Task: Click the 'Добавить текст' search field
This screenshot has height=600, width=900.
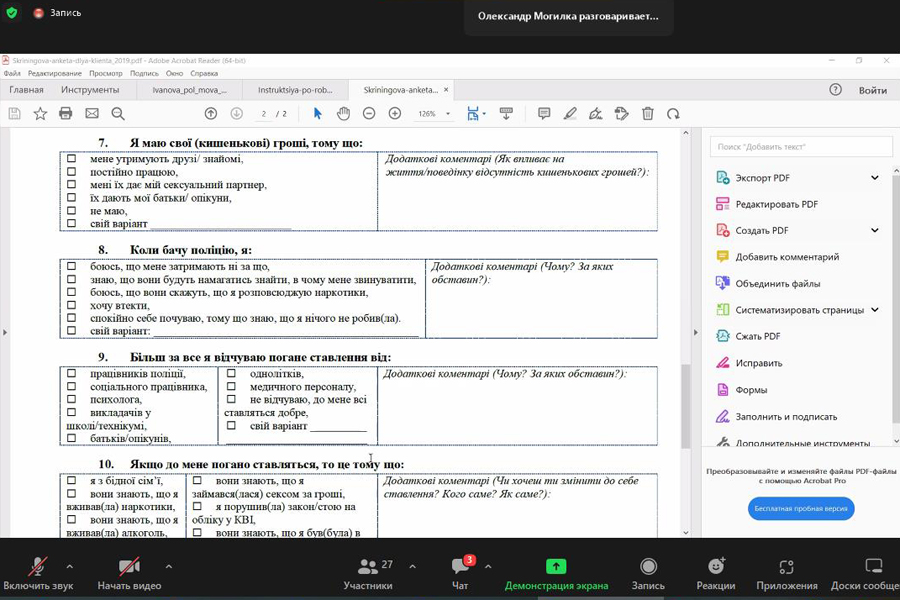Action: point(801,147)
